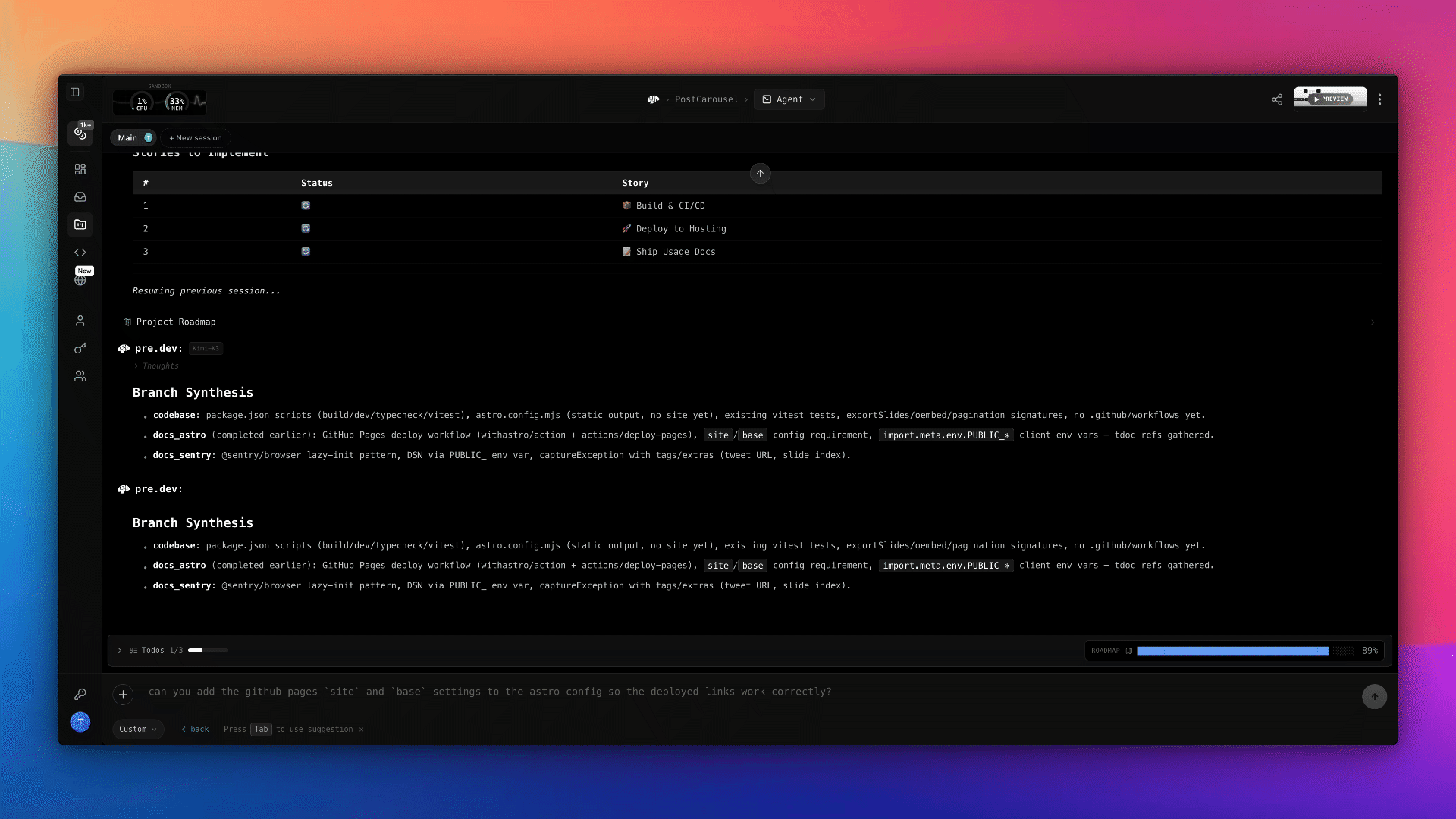The width and height of the screenshot is (1456, 819).
Task: Click the roadmap 89% progress bar
Action: (x=1245, y=651)
